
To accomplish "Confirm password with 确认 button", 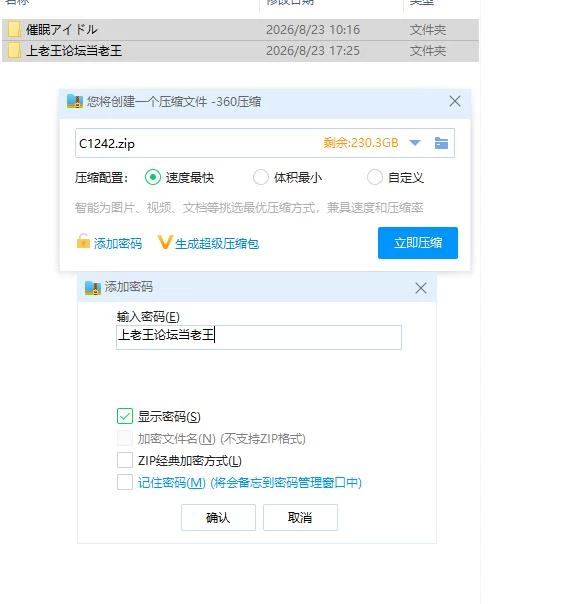I will pyautogui.click(x=218, y=517).
